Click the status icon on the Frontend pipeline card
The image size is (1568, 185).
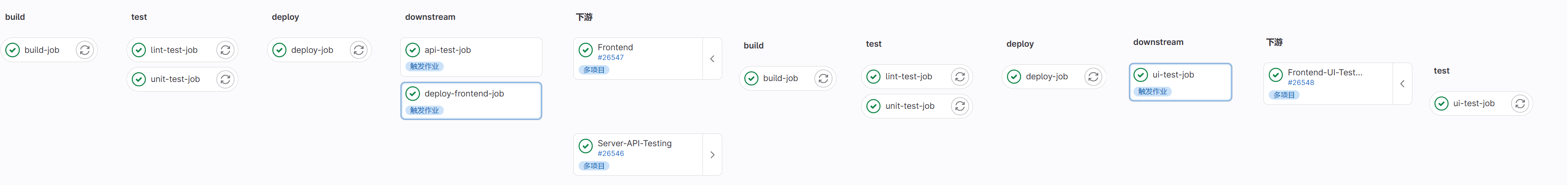[586, 50]
